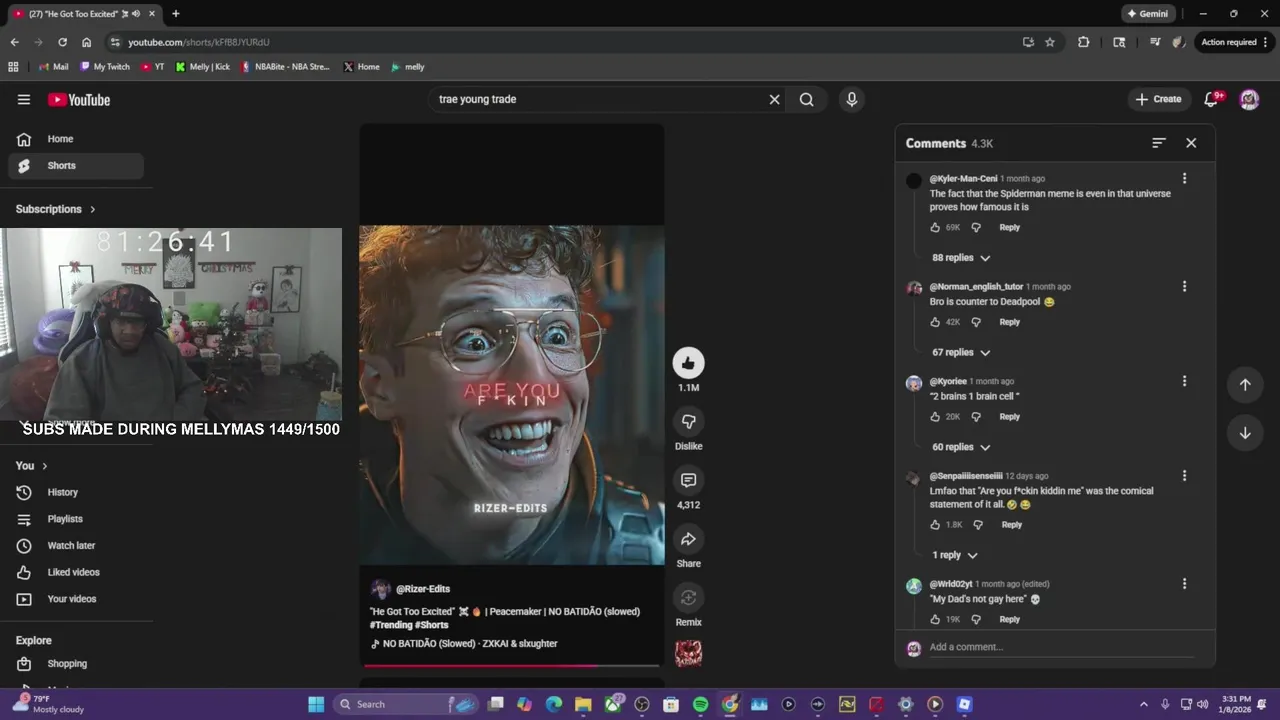Open options for Senpaiiiisenseiiii's comment
The image size is (1280, 720).
(x=1184, y=476)
